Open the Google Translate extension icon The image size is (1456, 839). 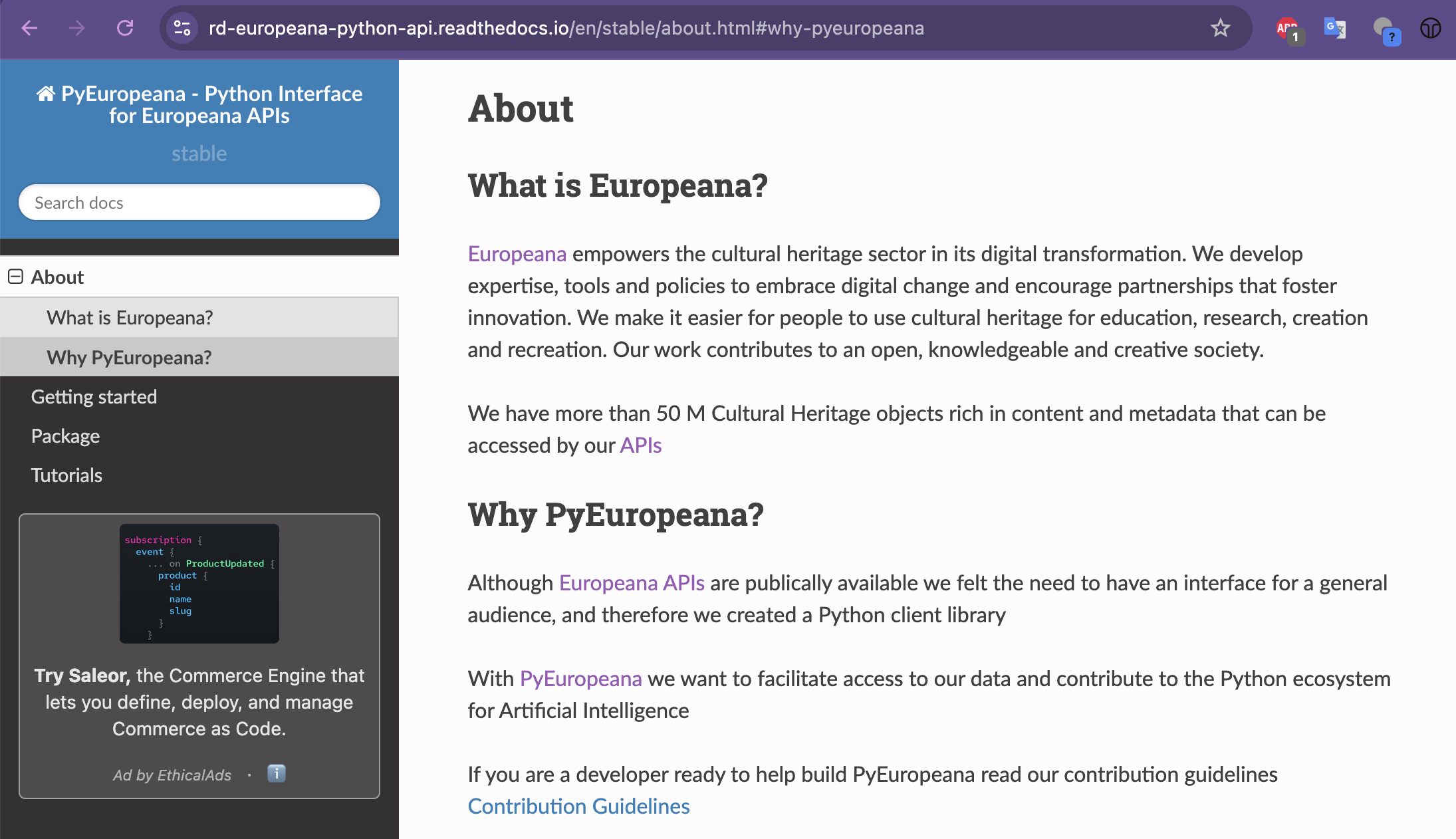pos(1334,29)
